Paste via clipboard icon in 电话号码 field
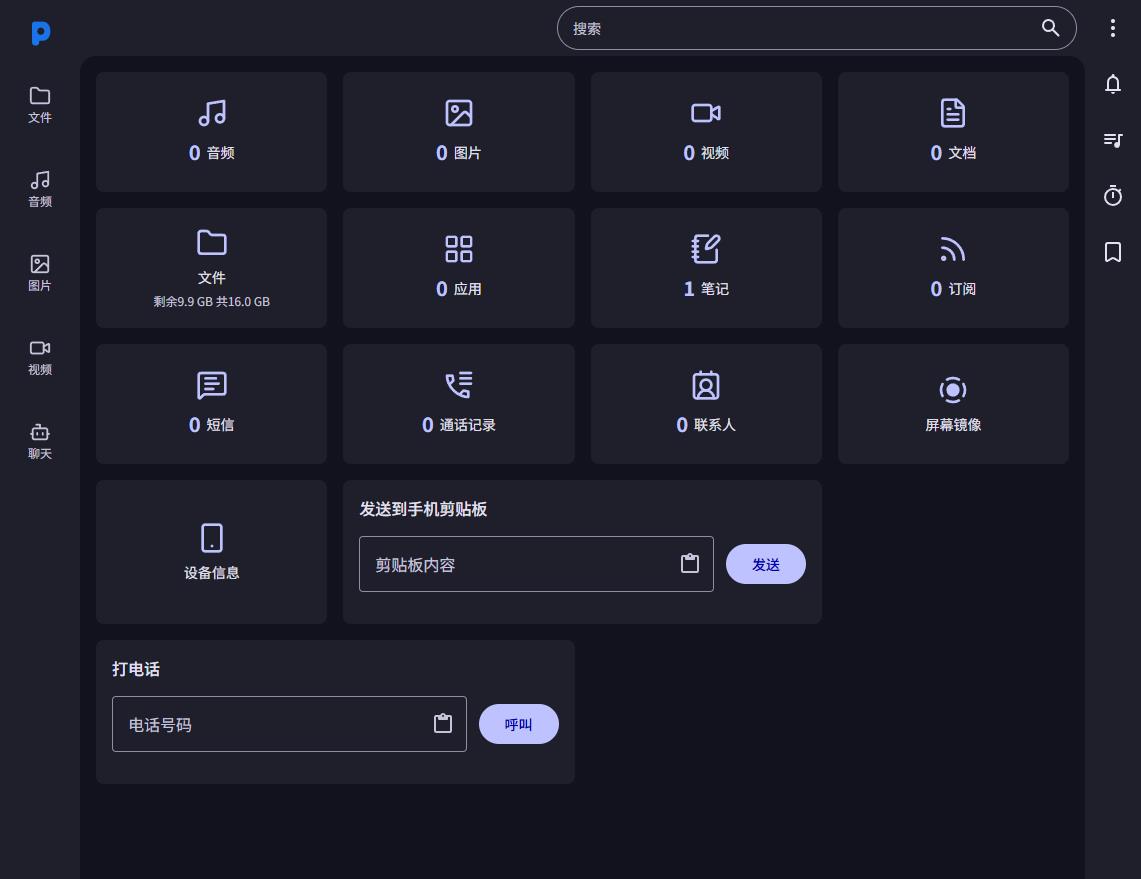Screen dimensions: 1141x879 [x=443, y=723]
